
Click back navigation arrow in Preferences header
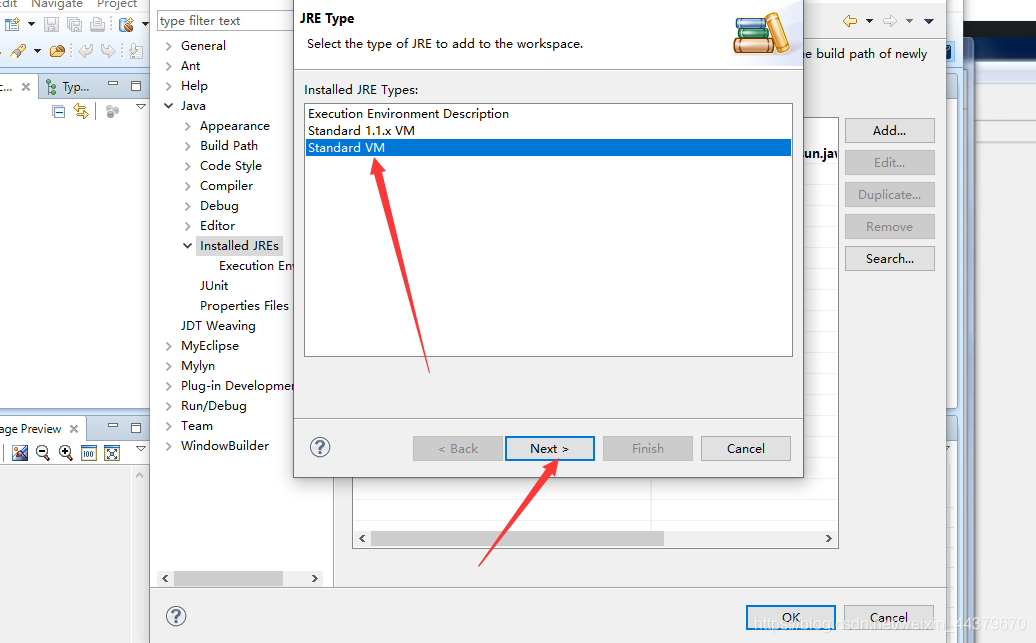[850, 21]
